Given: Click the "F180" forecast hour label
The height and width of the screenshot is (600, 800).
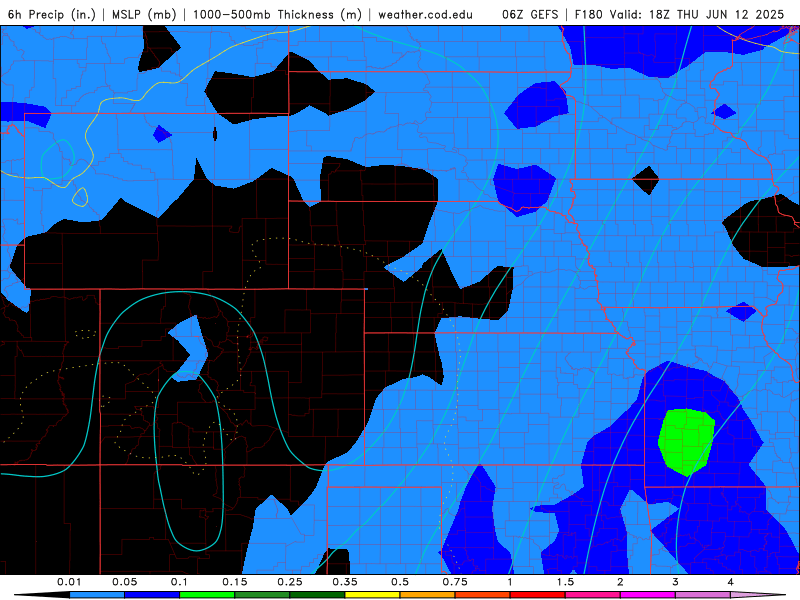Looking at the screenshot, I should (x=589, y=14).
